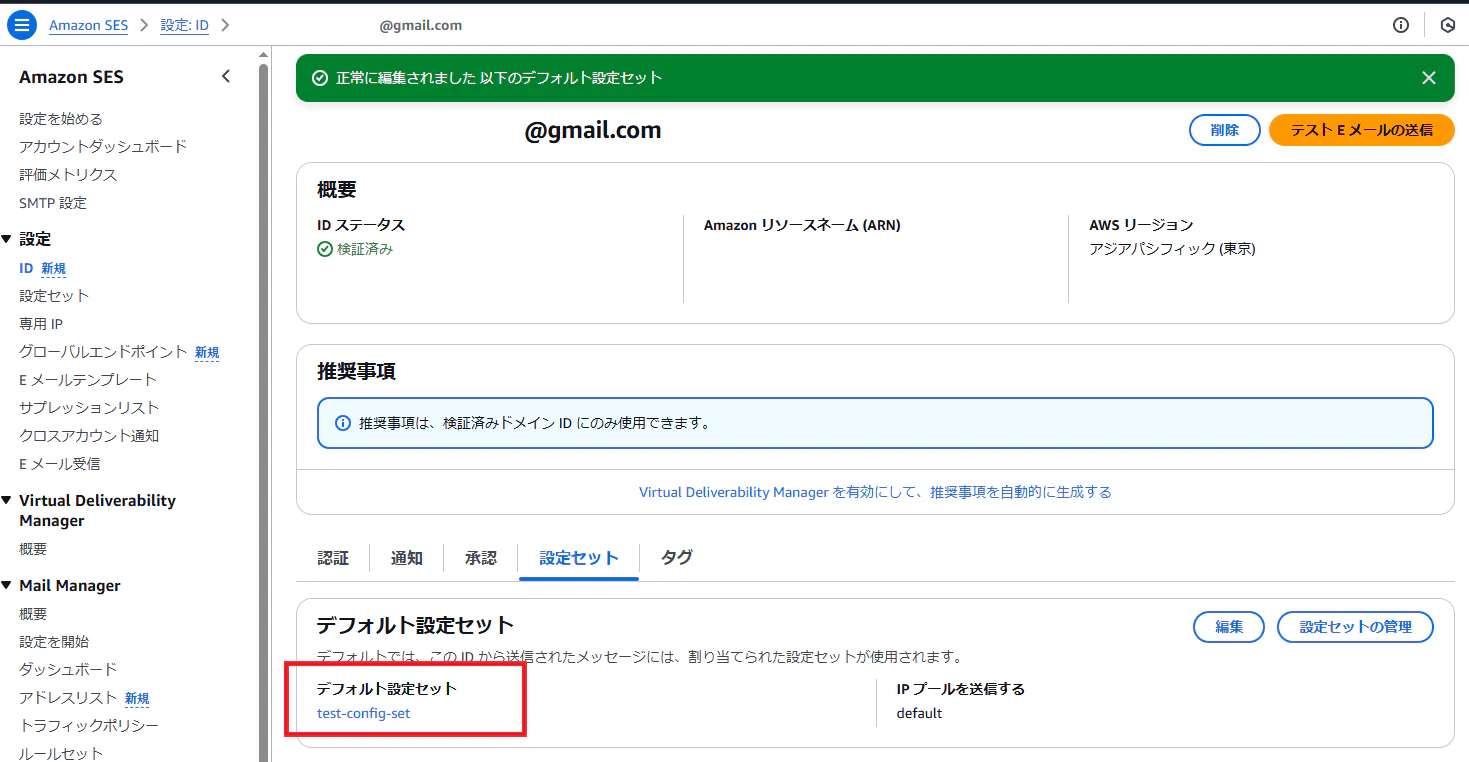1469x762 pixels.
Task: Click the success checkmark icon in banner
Action: click(320, 78)
